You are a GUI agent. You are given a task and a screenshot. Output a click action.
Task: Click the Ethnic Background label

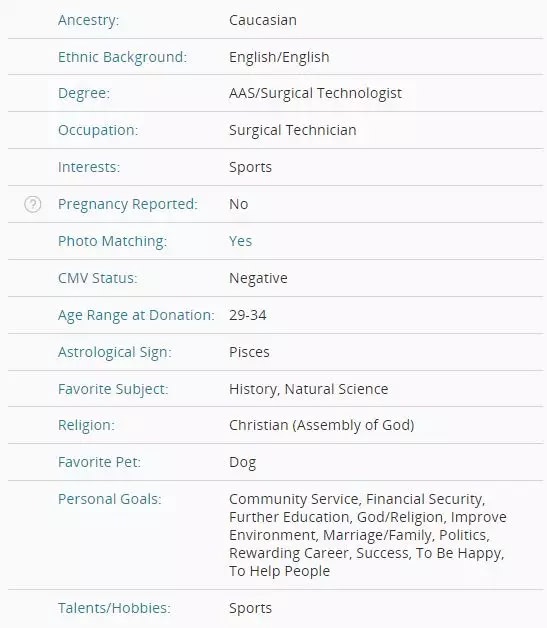[122, 57]
